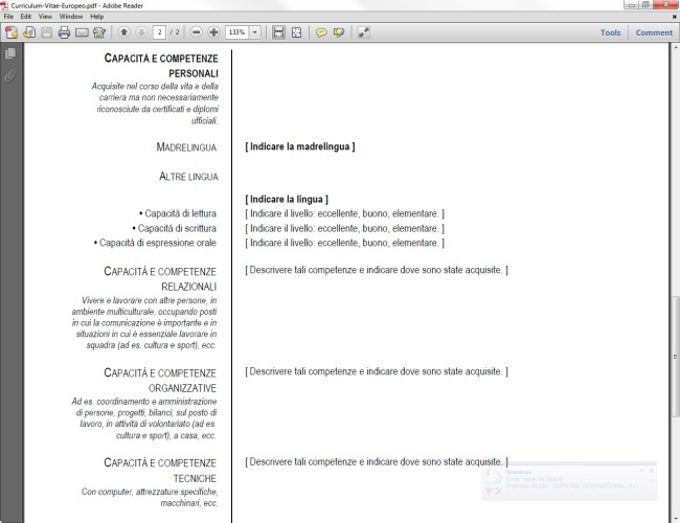The width and height of the screenshot is (680, 523).
Task: Print the document with printer icon
Action: 64,33
